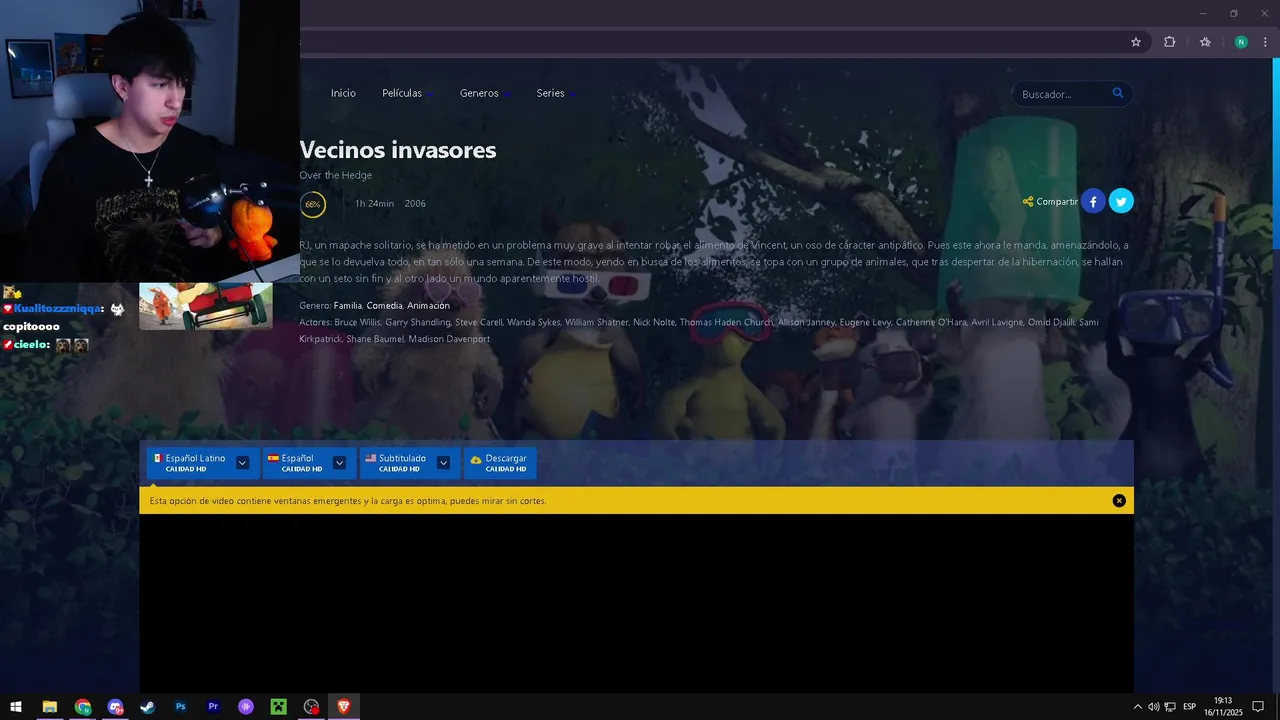Click the Kualitozzzniqqa chat username

[x=57, y=309]
